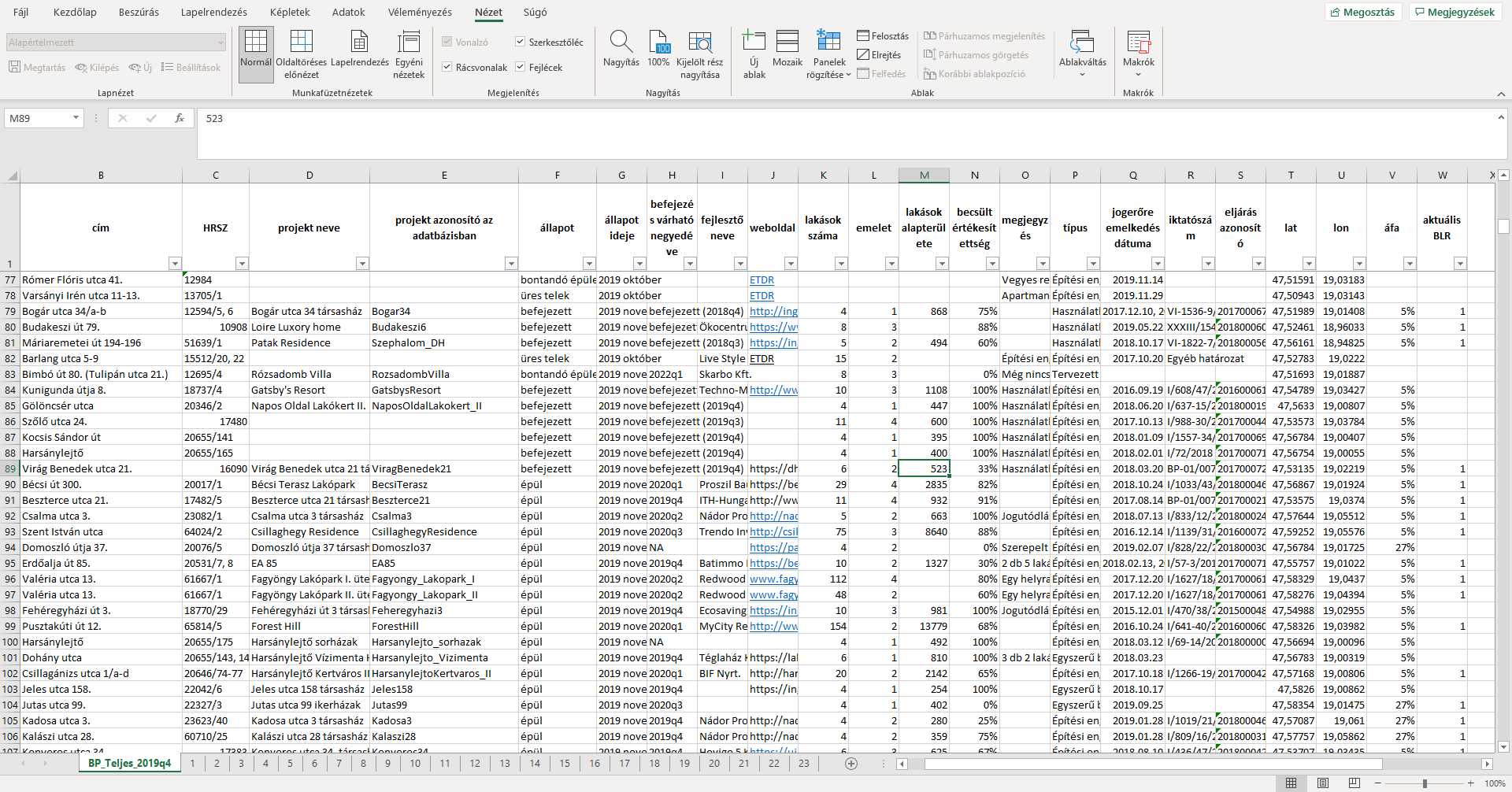Click Kijelölt rész nagyítása icon
Viewport: 1512px width, 792px height.
point(699,43)
